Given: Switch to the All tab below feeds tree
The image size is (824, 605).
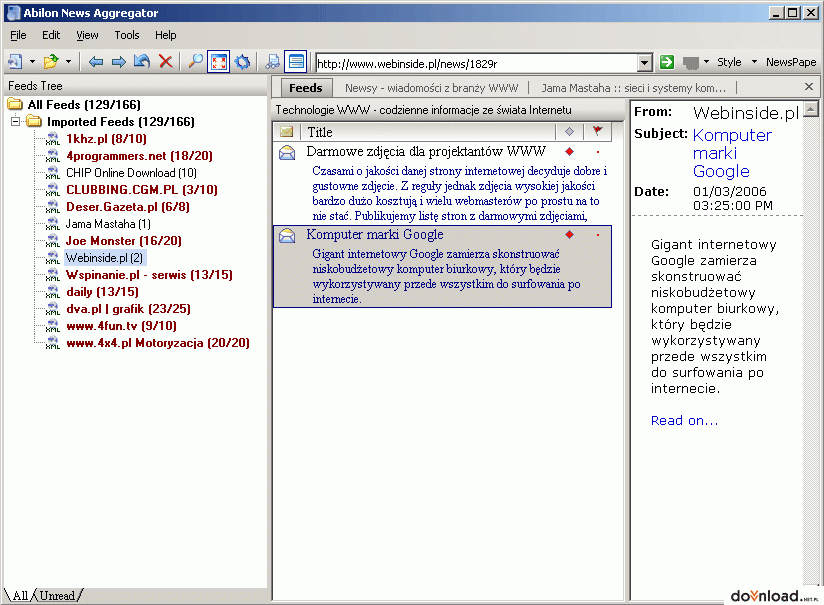Looking at the screenshot, I should coord(20,596).
